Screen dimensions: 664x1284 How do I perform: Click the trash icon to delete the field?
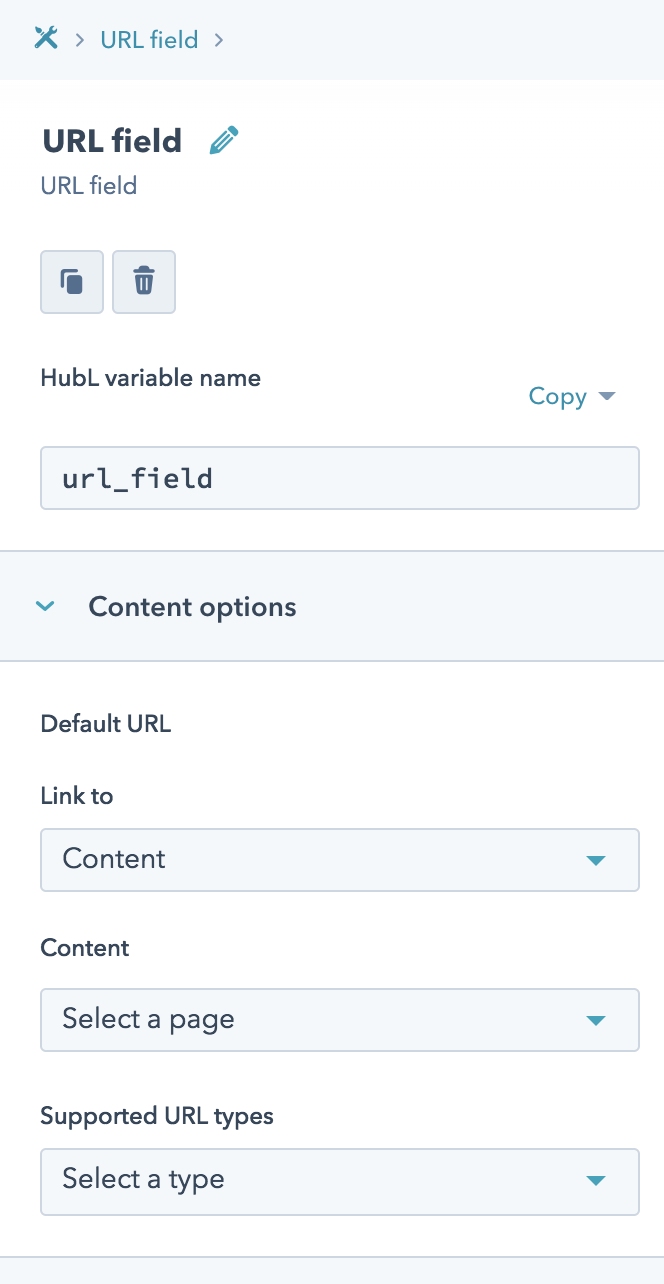click(x=143, y=281)
